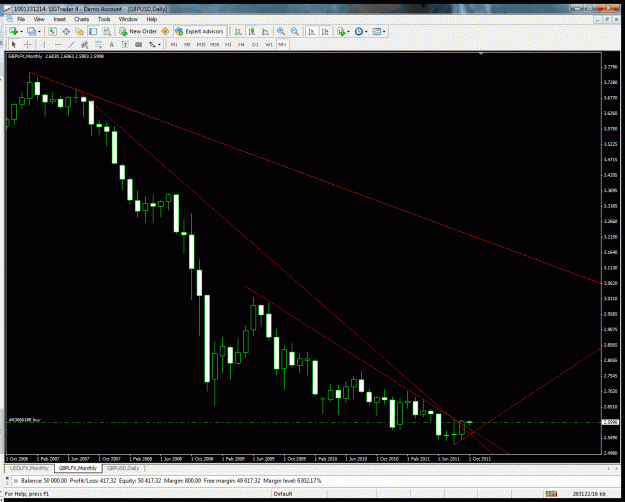The image size is (625, 502).
Task: Toggle the MN monthly timeframe button
Action: point(282,45)
